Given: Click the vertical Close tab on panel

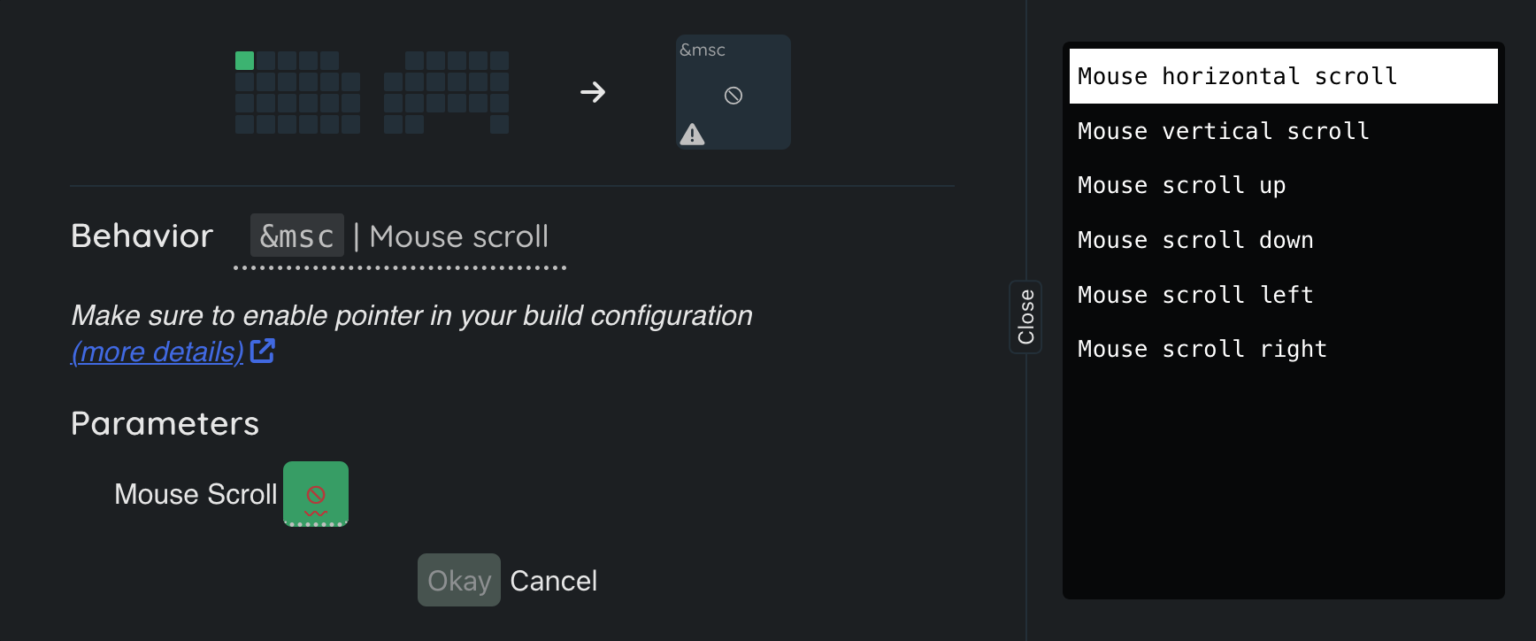Looking at the screenshot, I should pos(1026,317).
